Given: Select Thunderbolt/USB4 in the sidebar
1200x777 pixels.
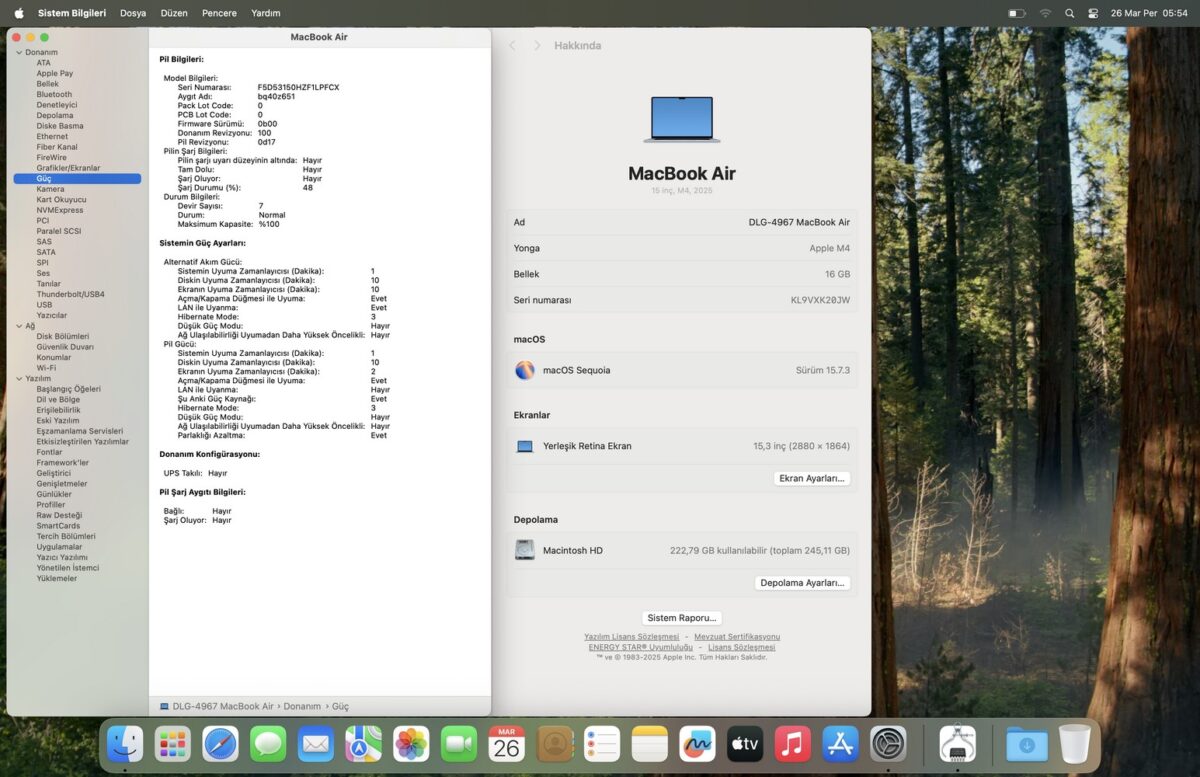Looking at the screenshot, I should (x=70, y=294).
